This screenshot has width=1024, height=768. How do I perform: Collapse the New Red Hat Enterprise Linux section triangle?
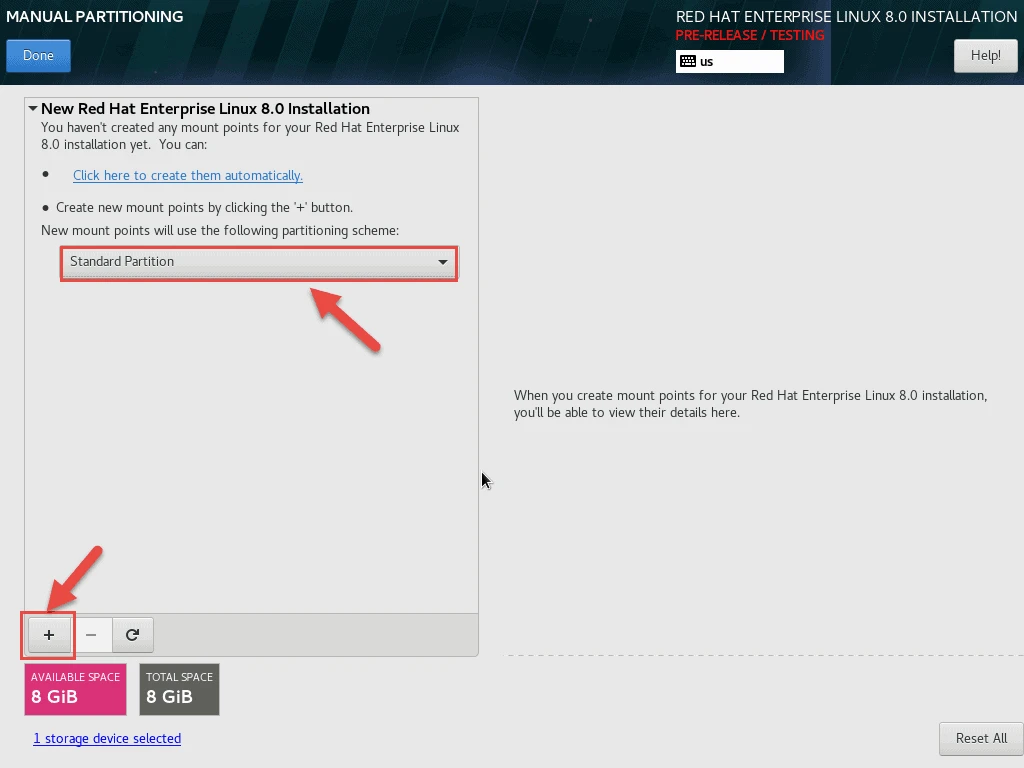click(33, 109)
